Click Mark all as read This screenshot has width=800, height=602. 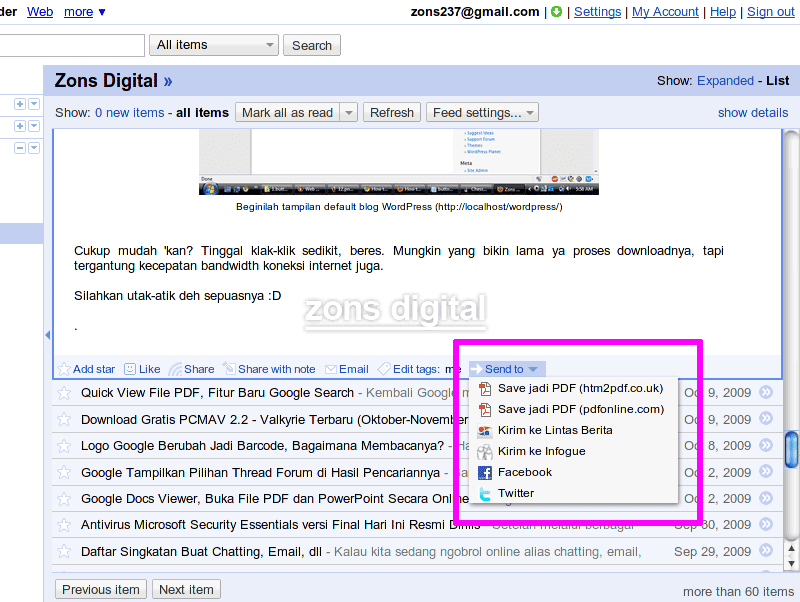(x=287, y=112)
